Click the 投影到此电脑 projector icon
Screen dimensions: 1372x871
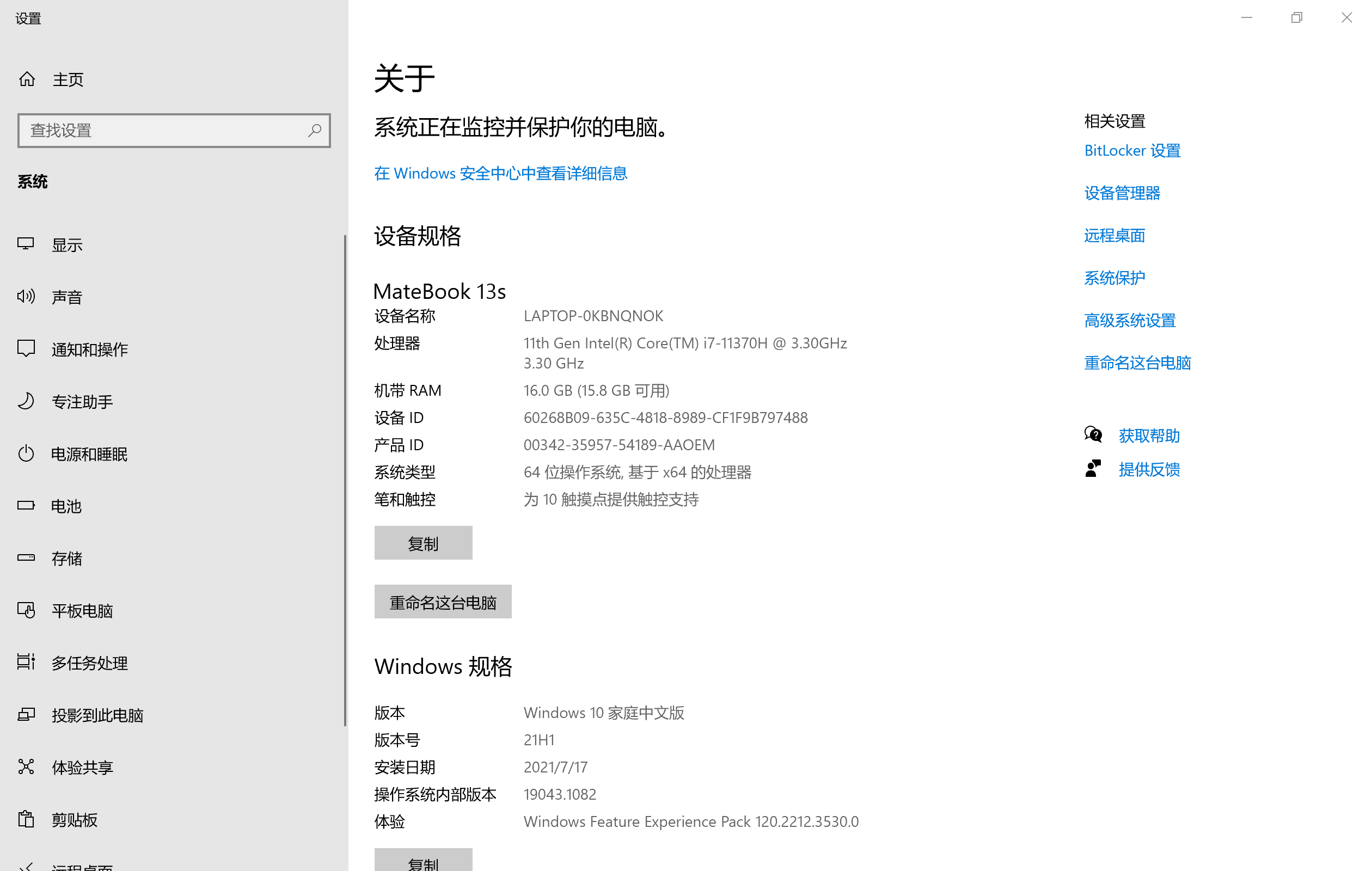[26, 714]
